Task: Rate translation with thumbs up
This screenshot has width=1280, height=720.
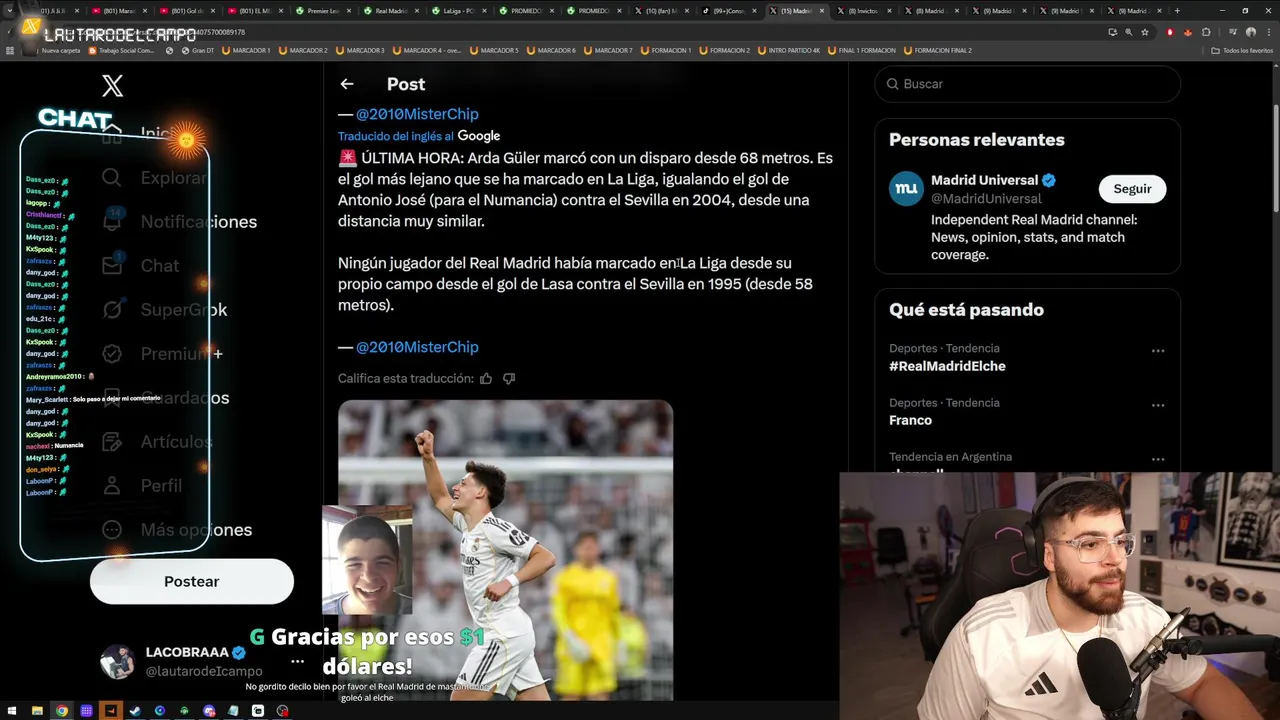Action: coord(486,379)
